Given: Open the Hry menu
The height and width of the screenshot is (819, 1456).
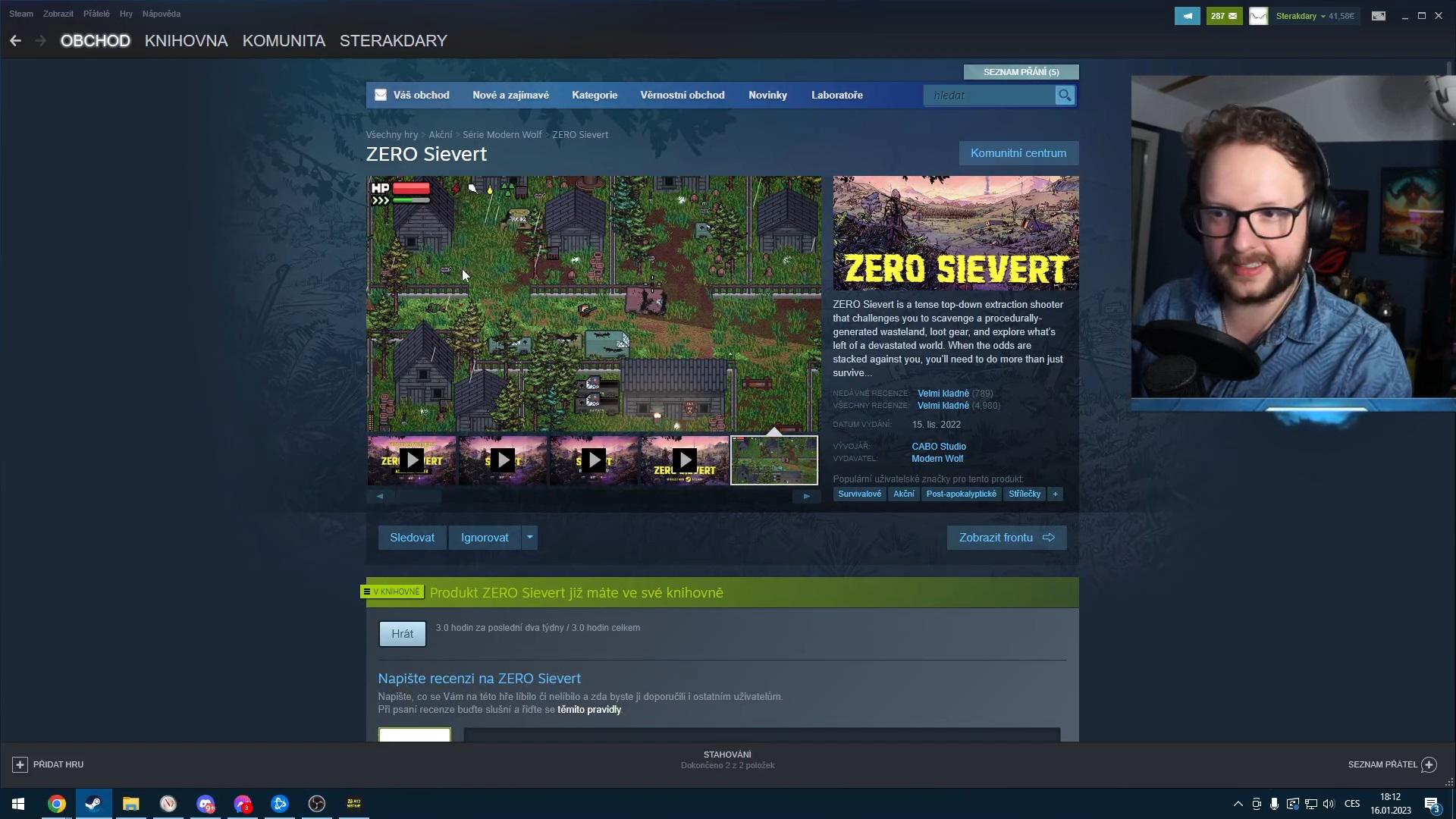Looking at the screenshot, I should 126,14.
